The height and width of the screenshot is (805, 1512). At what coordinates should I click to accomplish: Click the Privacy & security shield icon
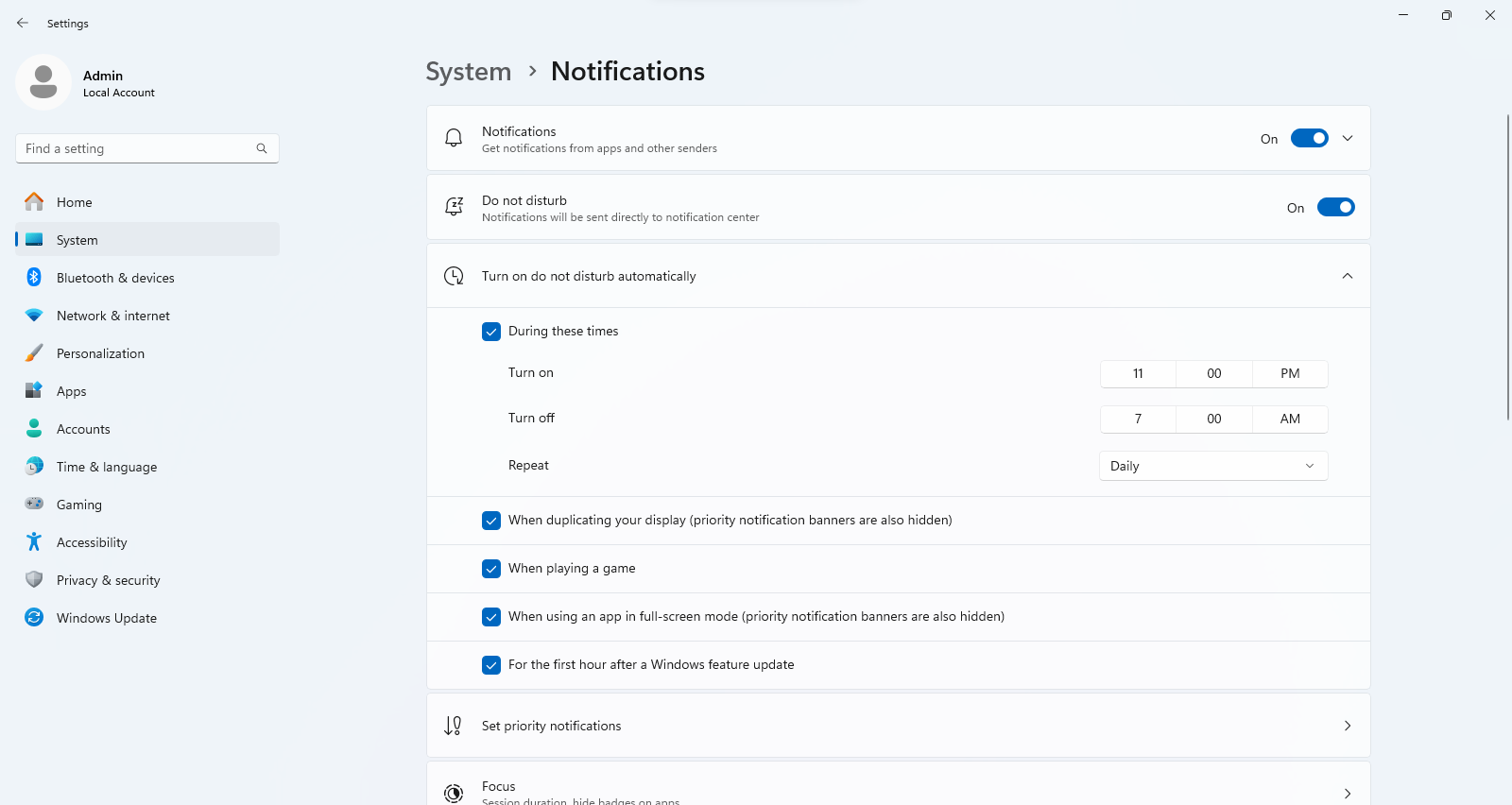[x=34, y=579]
